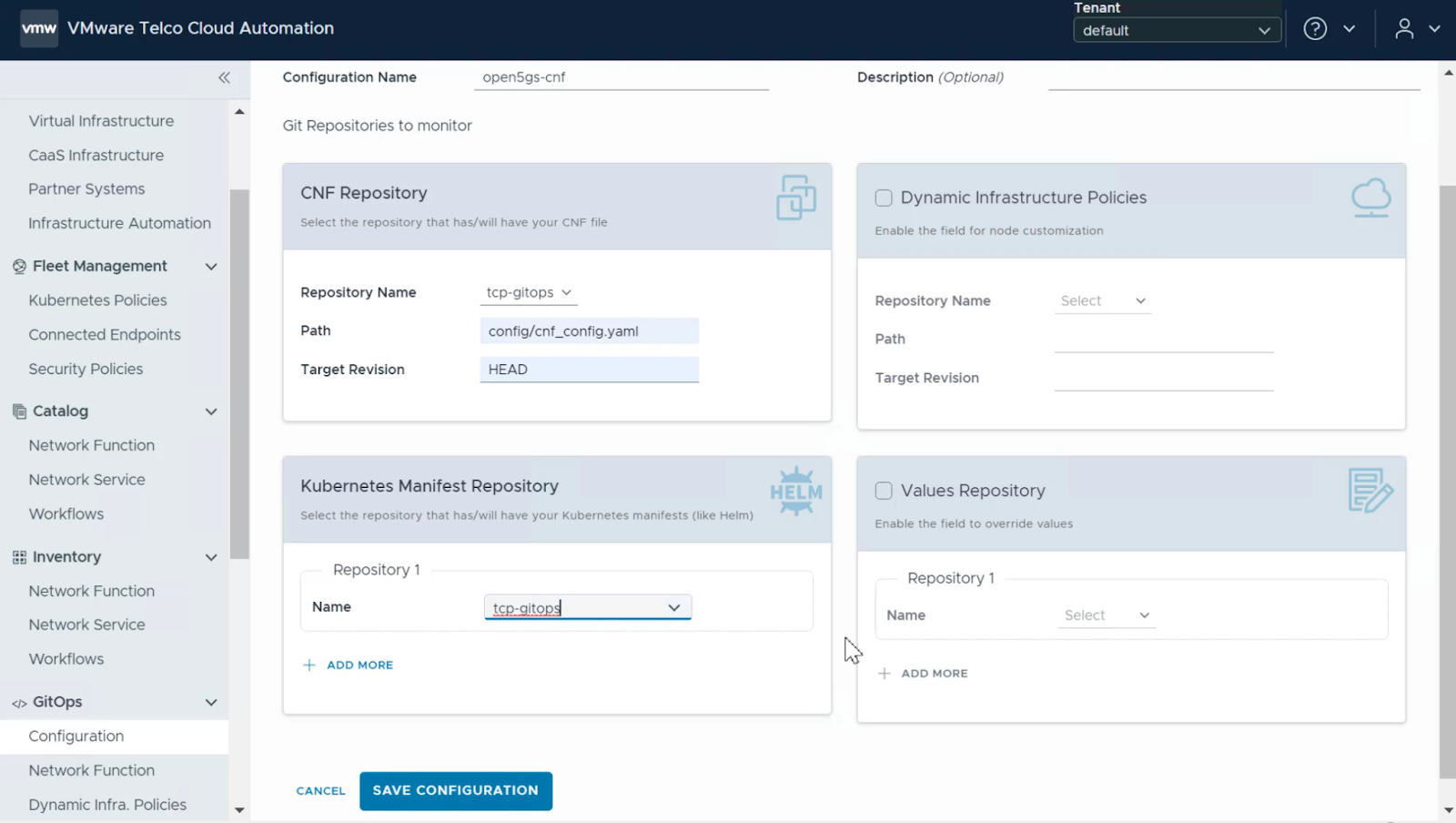Enable the Dynamic Infrastructure Policies checkbox

(884, 198)
